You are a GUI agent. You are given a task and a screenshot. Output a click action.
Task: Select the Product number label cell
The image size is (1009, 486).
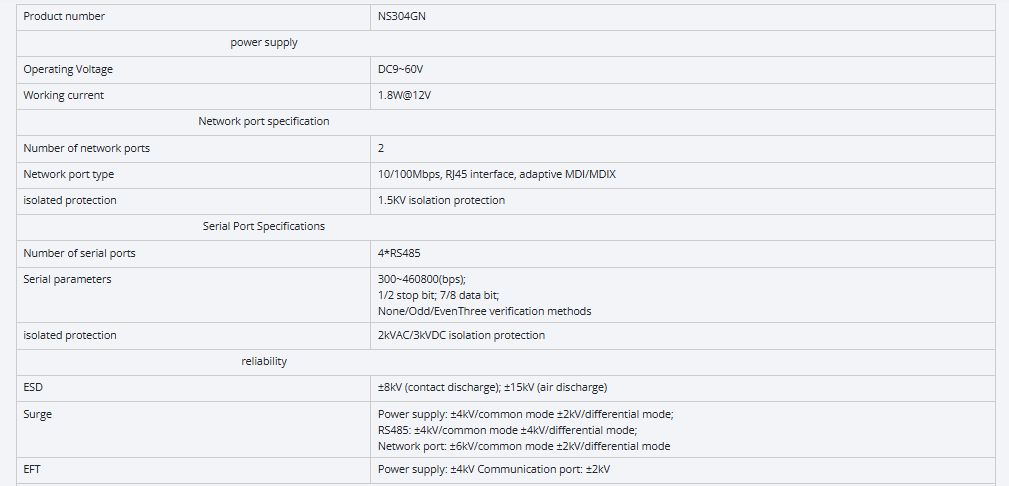click(64, 16)
